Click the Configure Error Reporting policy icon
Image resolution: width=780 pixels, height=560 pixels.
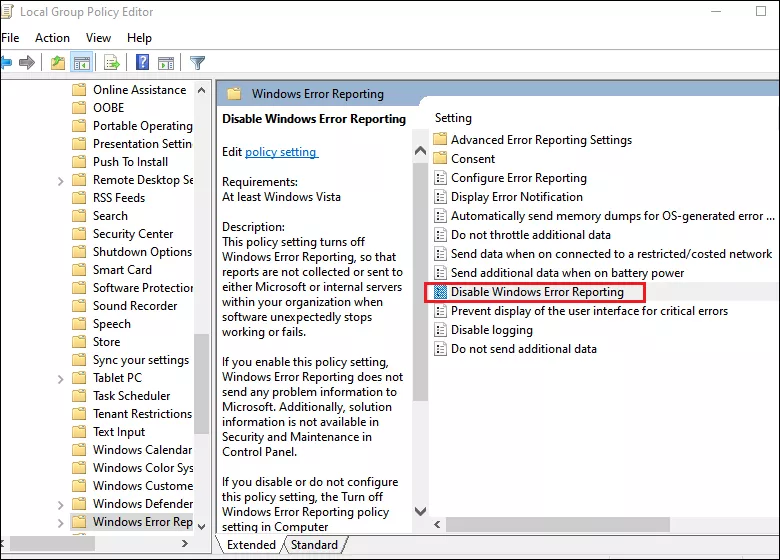[x=440, y=178]
